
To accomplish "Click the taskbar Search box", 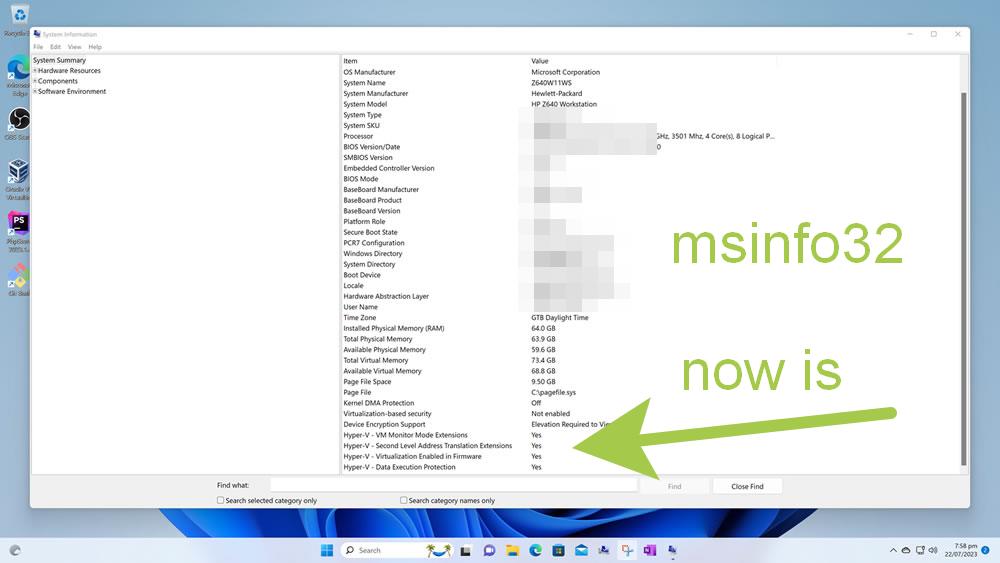I will (x=398, y=550).
